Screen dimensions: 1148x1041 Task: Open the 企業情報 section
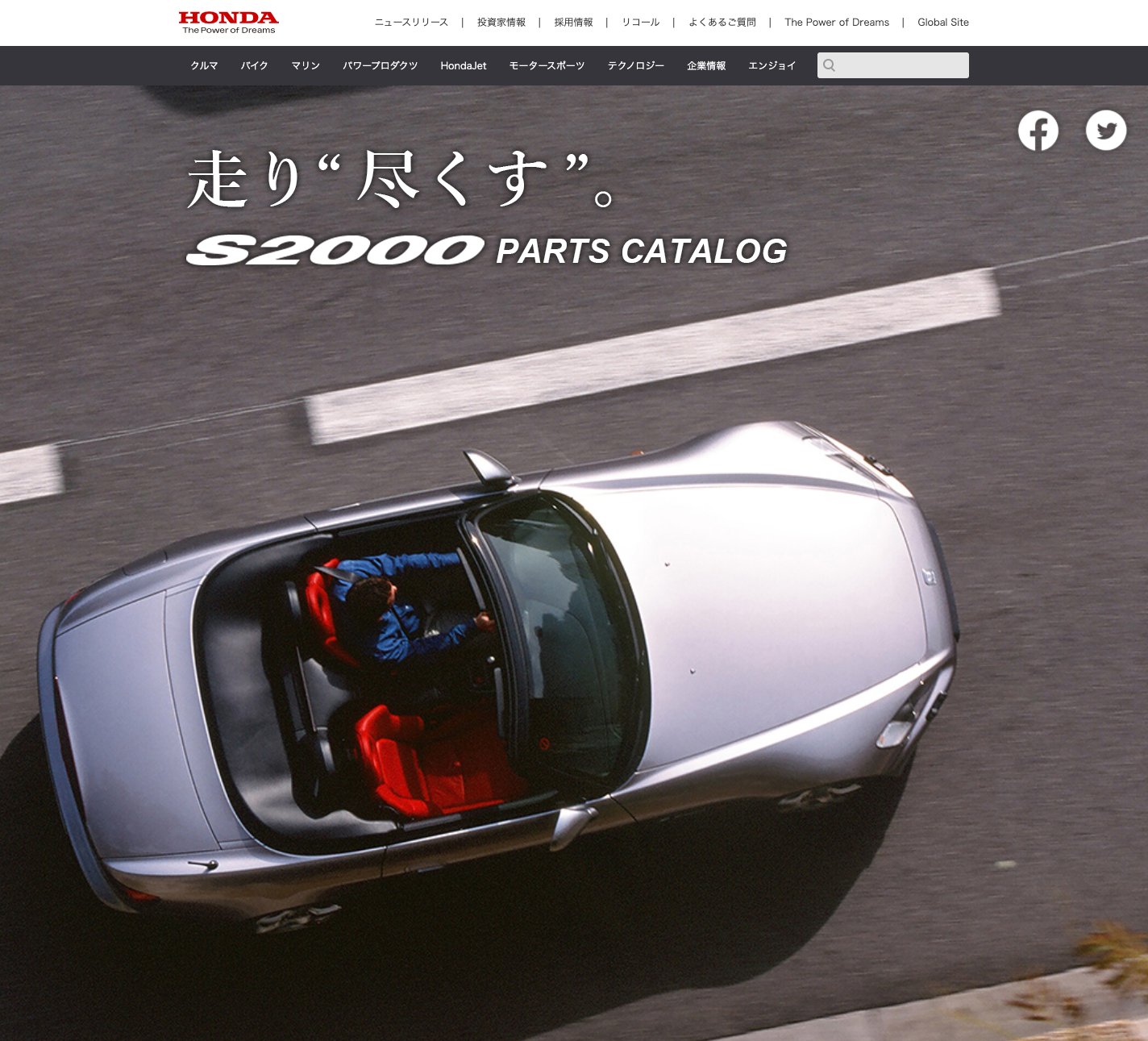click(707, 65)
